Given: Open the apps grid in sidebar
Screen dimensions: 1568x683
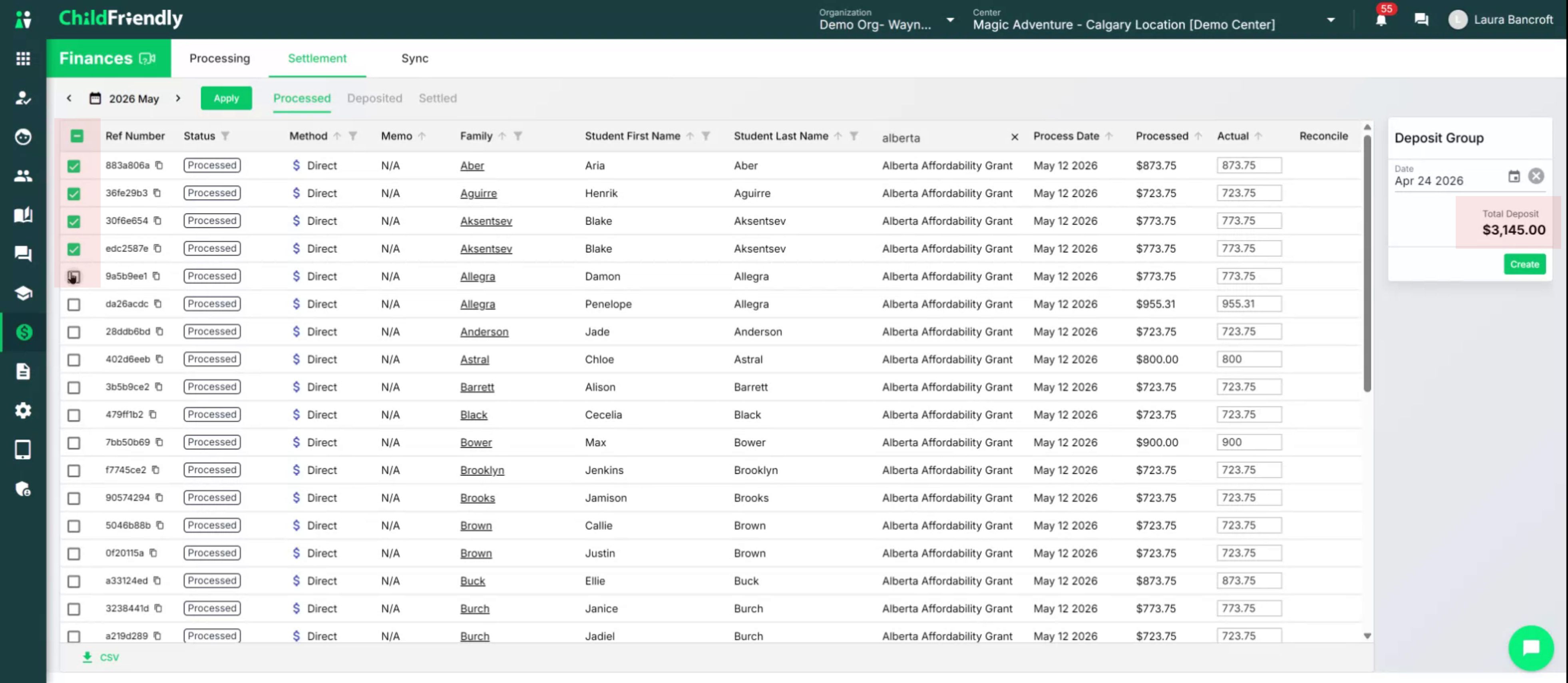Looking at the screenshot, I should click(23, 58).
